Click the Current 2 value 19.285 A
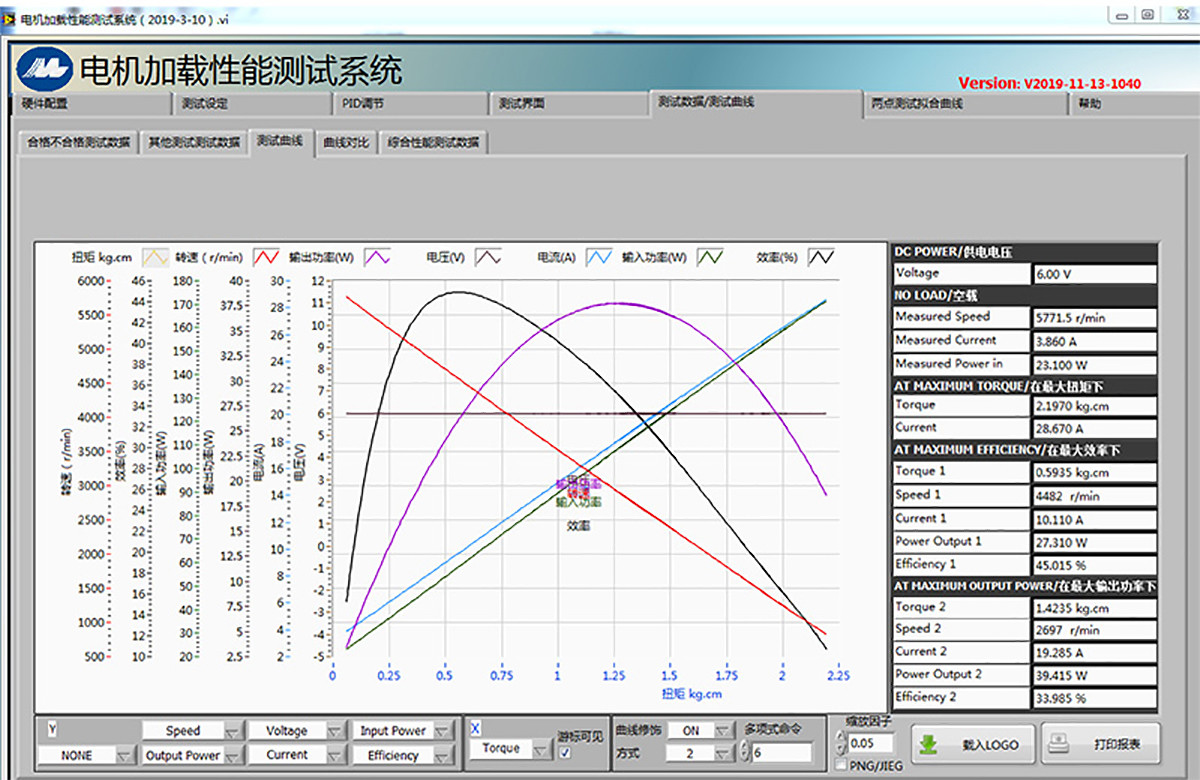This screenshot has width=1200, height=780. [x=1094, y=653]
